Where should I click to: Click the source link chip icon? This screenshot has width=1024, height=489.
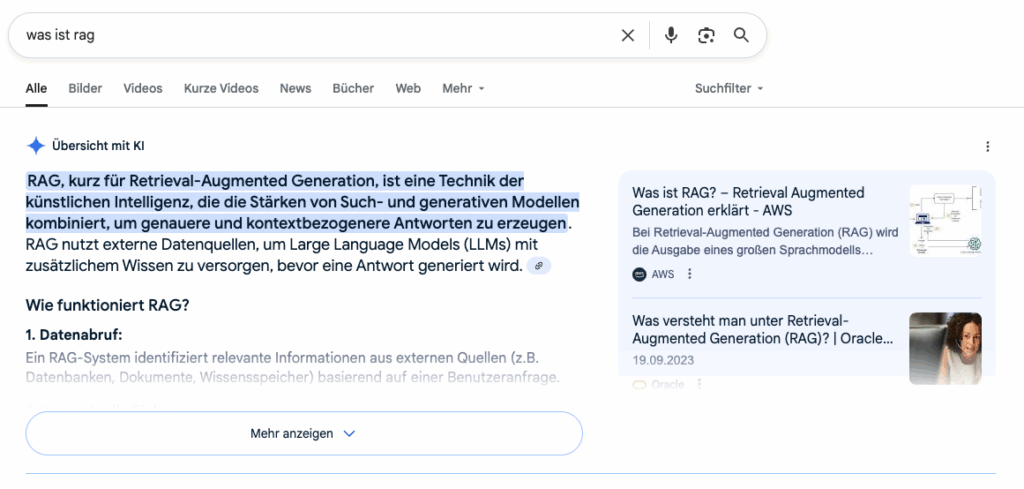click(x=539, y=266)
